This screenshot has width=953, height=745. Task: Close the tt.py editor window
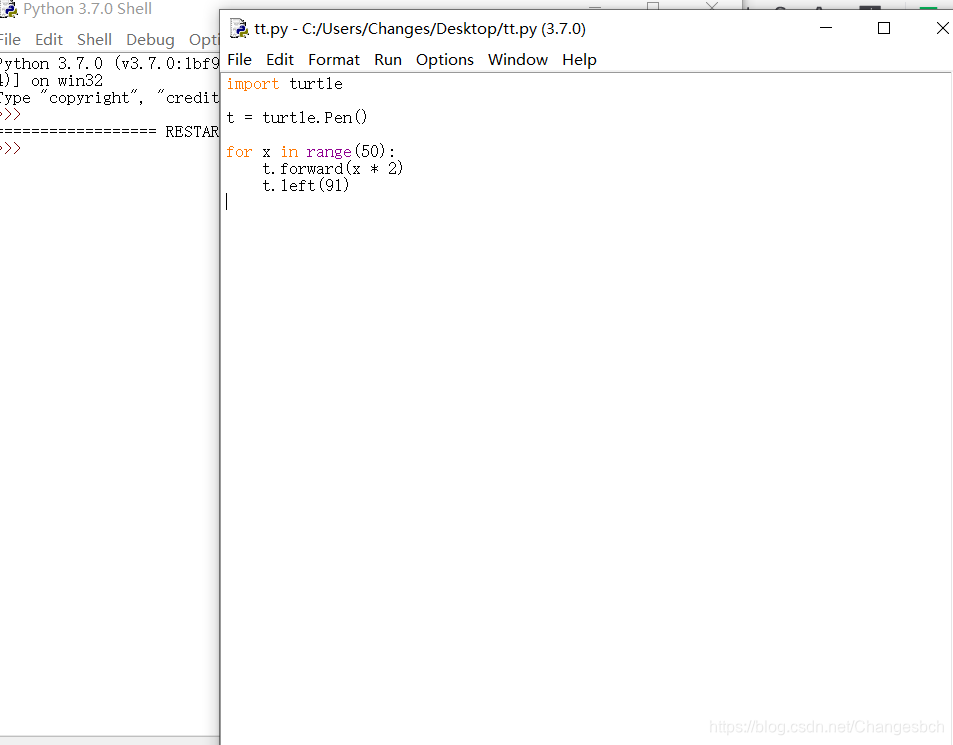click(942, 28)
